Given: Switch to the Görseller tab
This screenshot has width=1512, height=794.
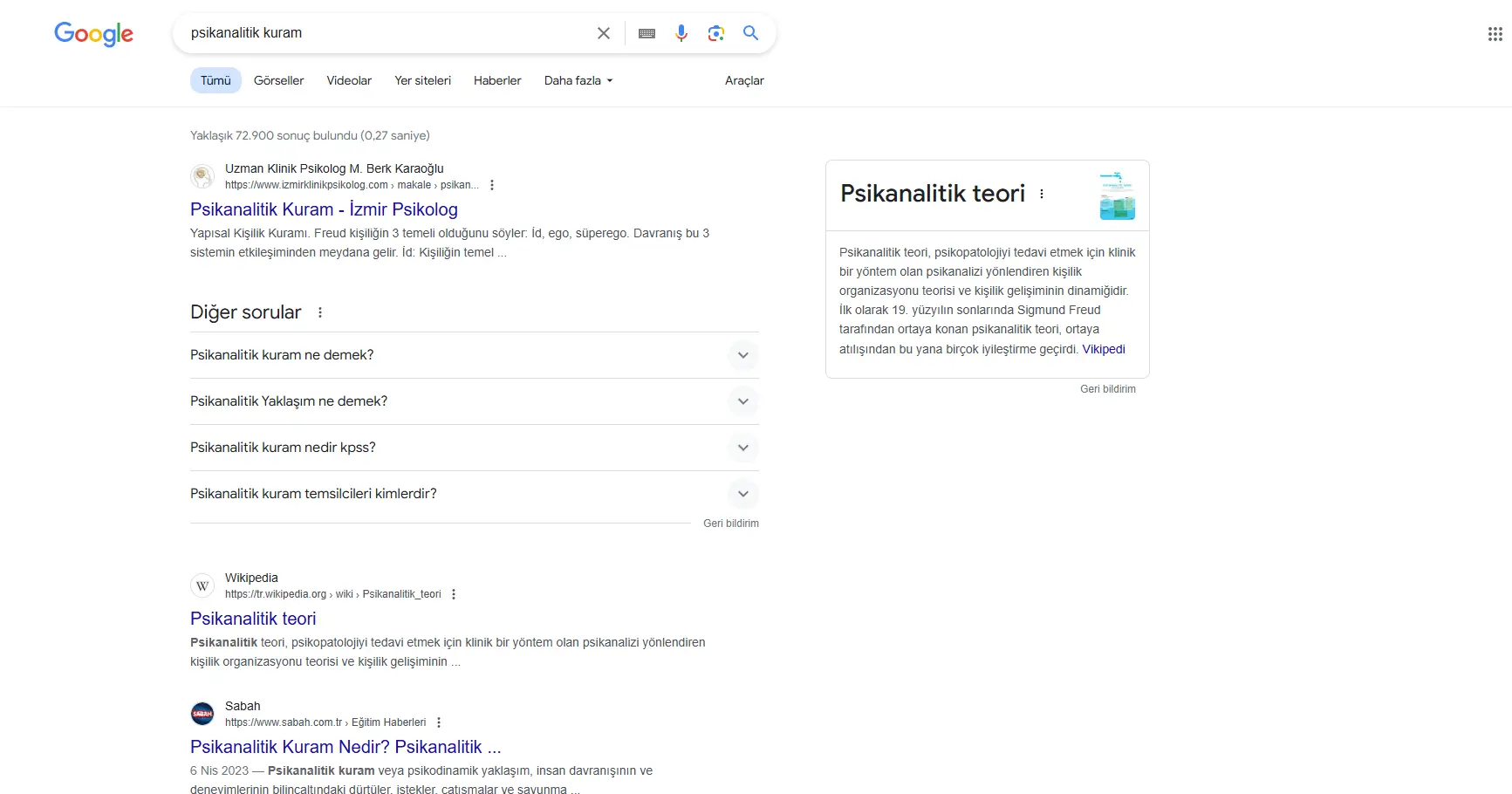Looking at the screenshot, I should 279,80.
